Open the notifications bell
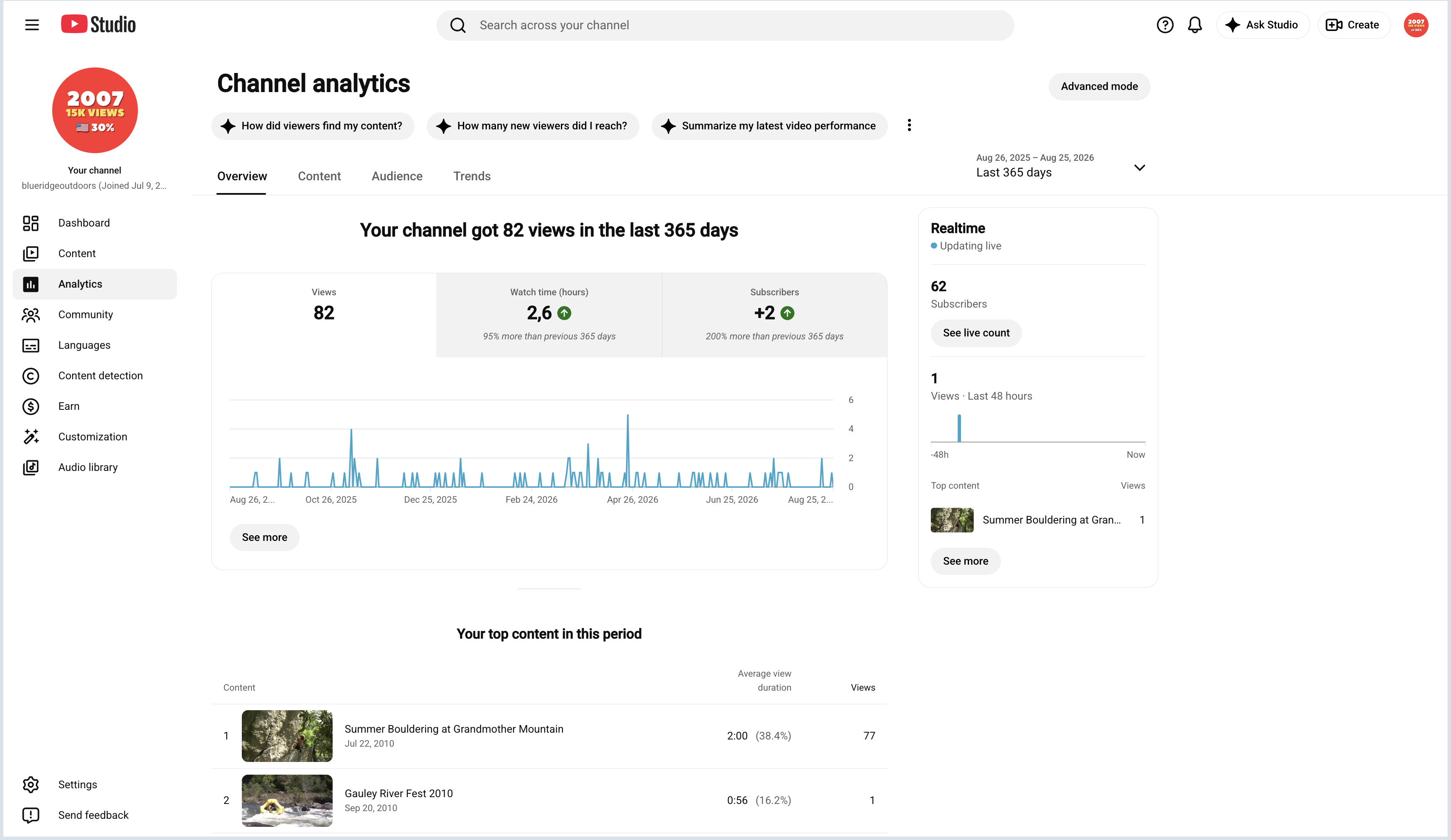This screenshot has width=1451, height=840. point(1195,25)
